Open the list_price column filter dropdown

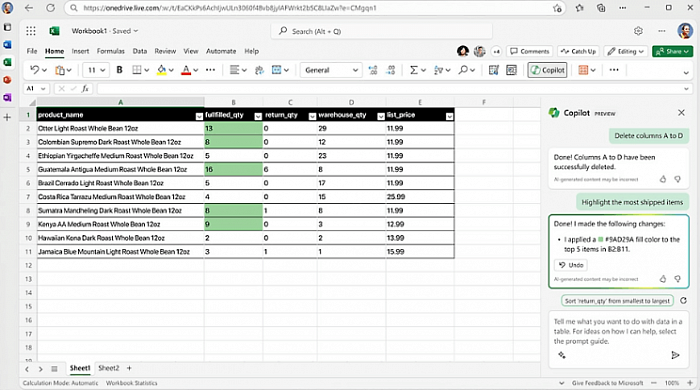click(450, 116)
